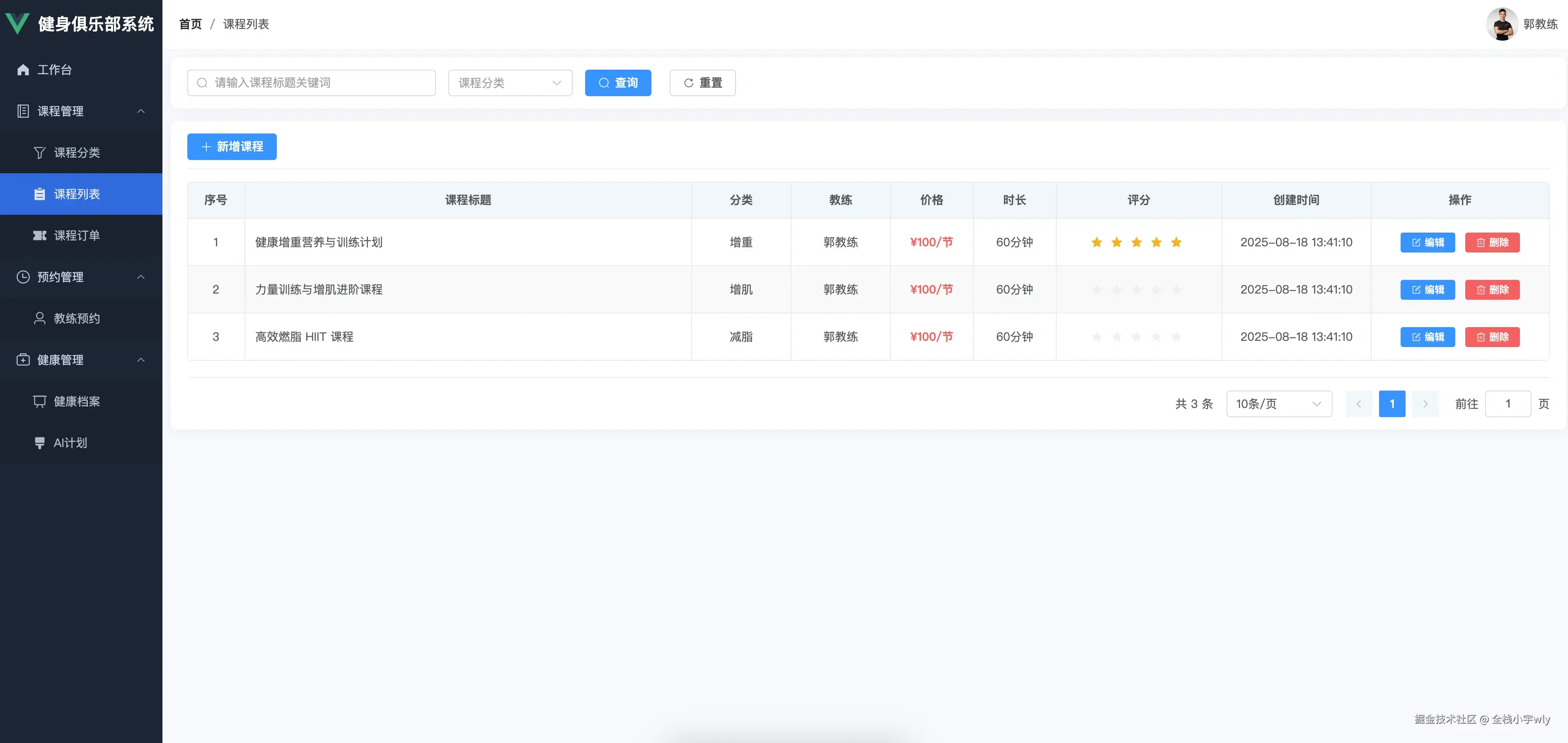Open 工作台 via home icon
The width and height of the screenshot is (1568, 743).
coord(23,69)
